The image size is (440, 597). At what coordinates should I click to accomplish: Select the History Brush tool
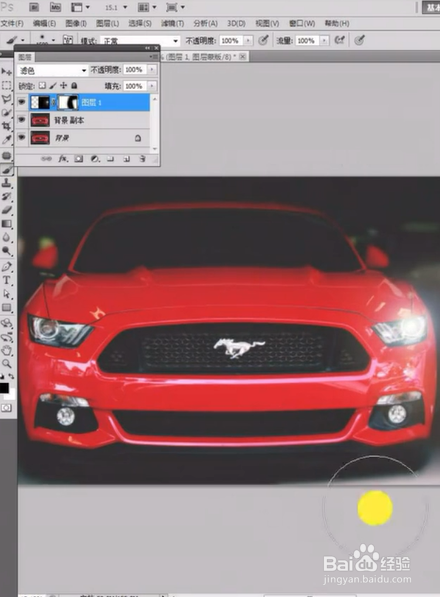(6, 196)
